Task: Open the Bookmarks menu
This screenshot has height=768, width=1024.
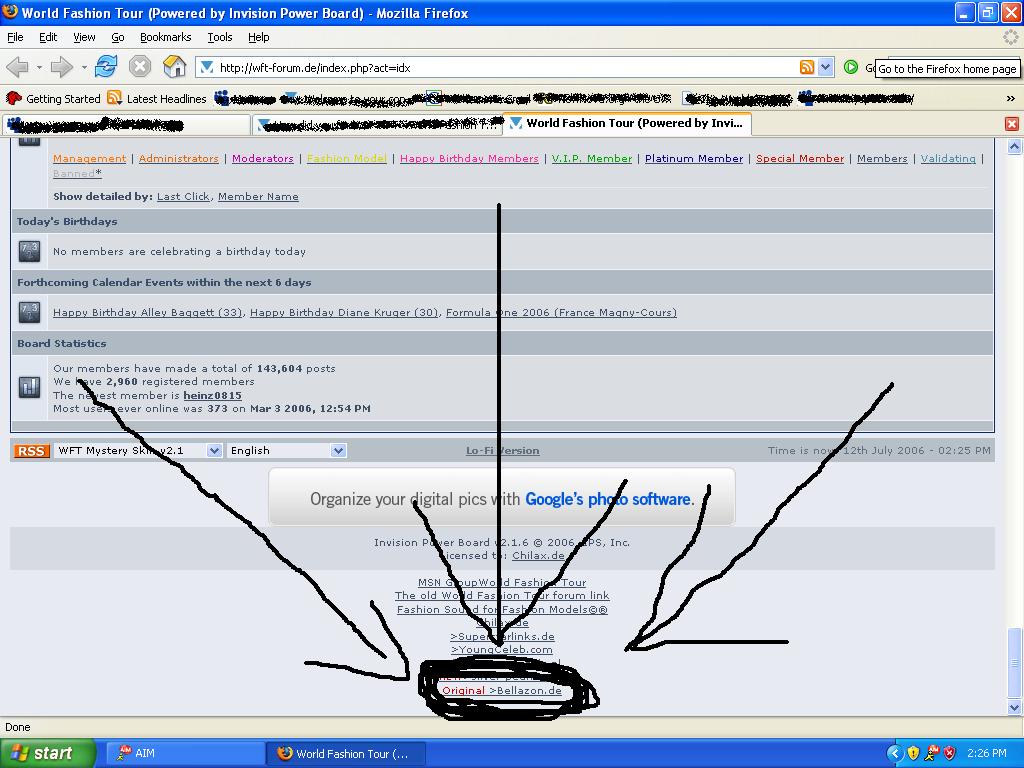Action: click(x=165, y=37)
